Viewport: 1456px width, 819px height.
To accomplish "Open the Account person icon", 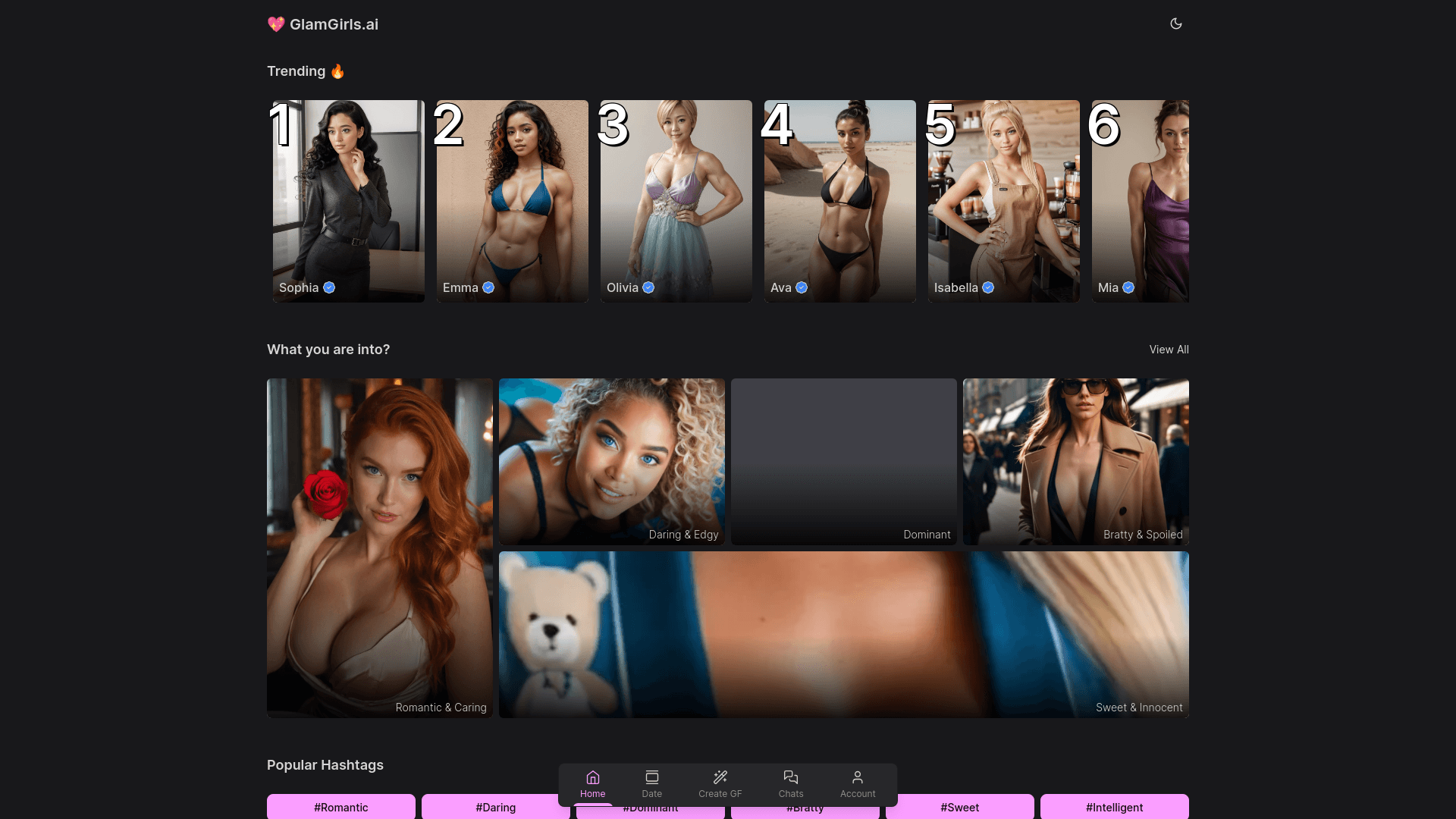I will (x=857, y=777).
